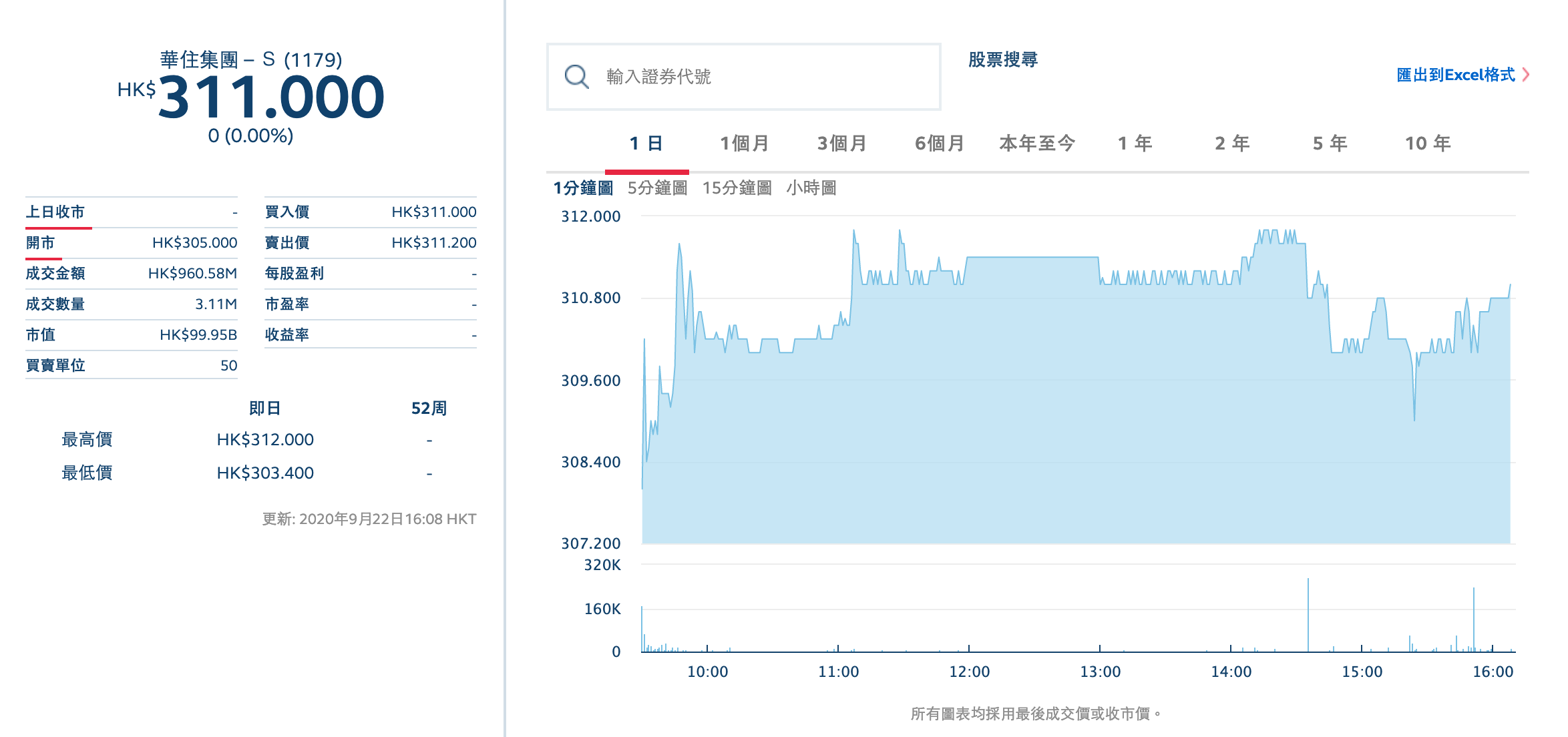1568x737 pixels.
Task: Show the 6個月 price chart
Action: [x=939, y=144]
